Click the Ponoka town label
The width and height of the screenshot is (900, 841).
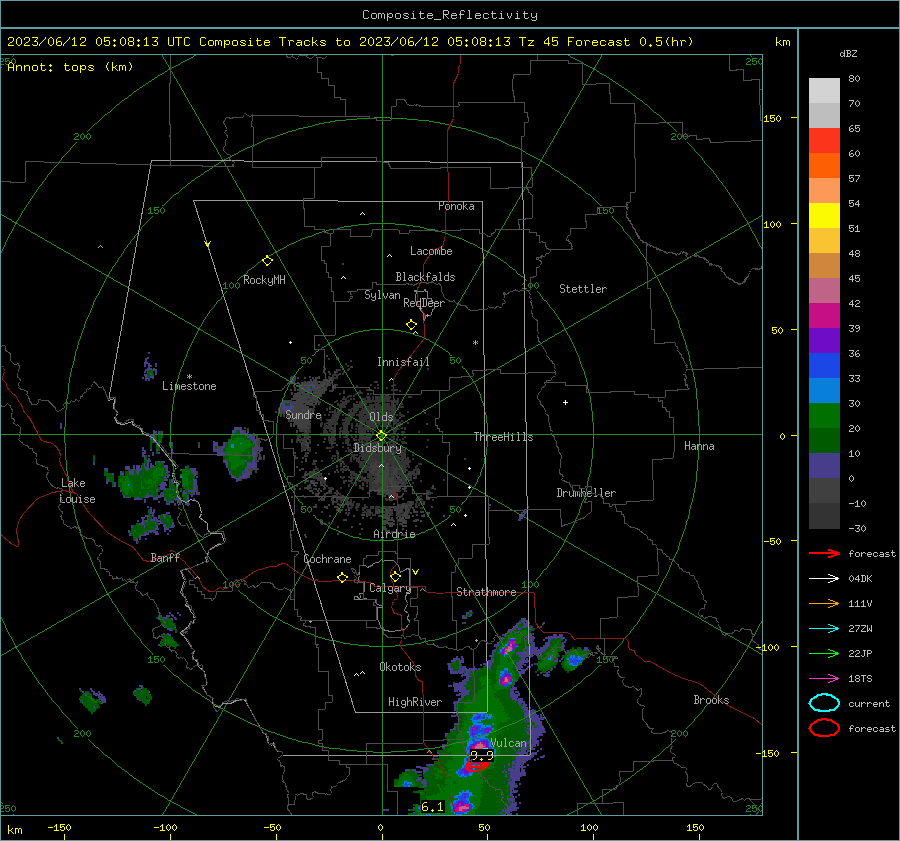click(456, 206)
